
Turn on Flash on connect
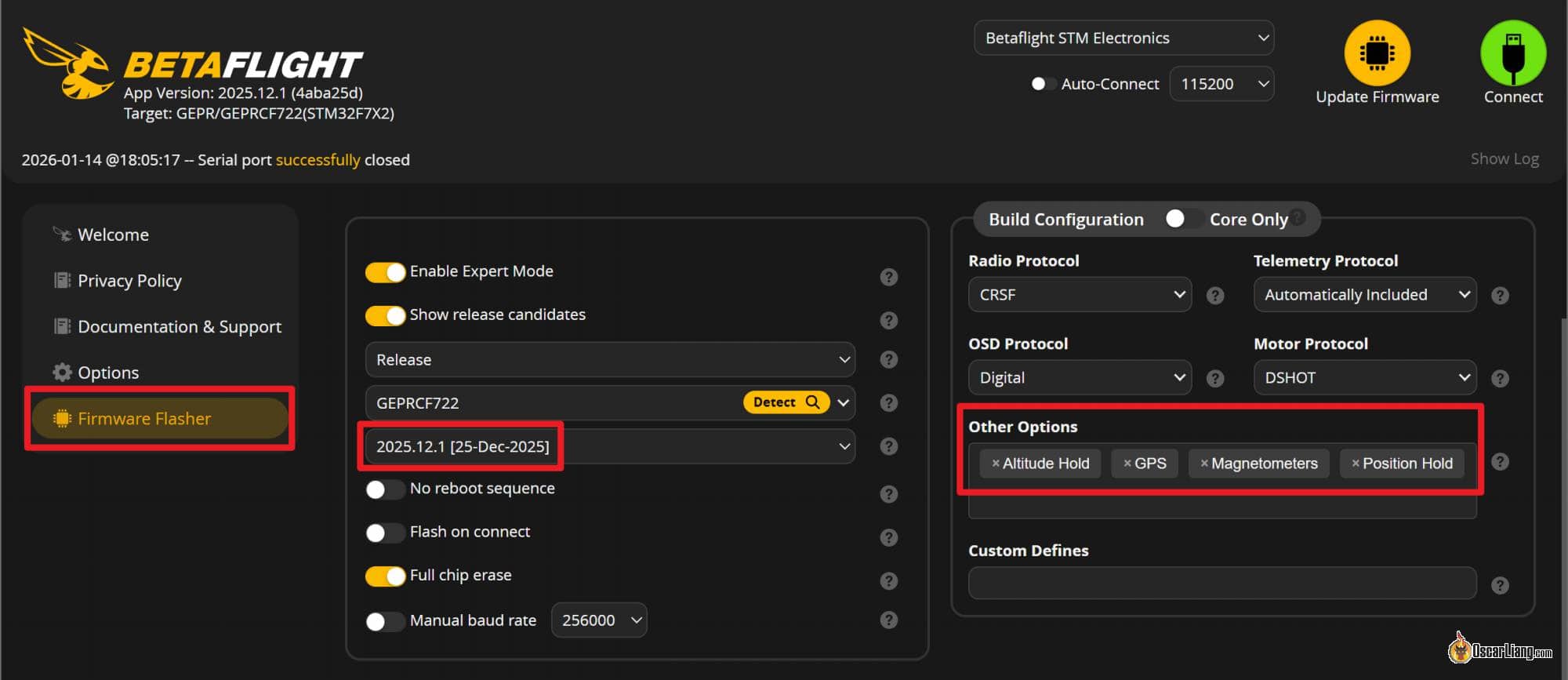coord(385,533)
